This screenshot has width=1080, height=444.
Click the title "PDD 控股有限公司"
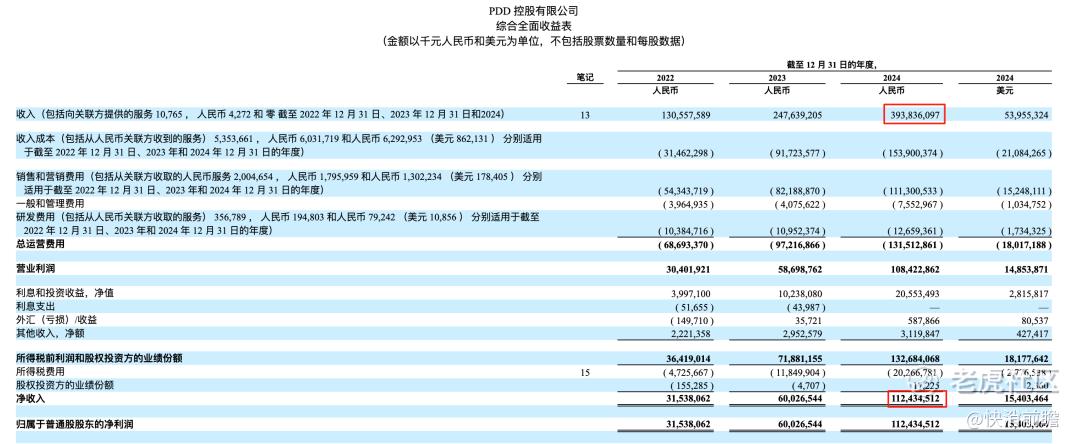tap(533, 10)
